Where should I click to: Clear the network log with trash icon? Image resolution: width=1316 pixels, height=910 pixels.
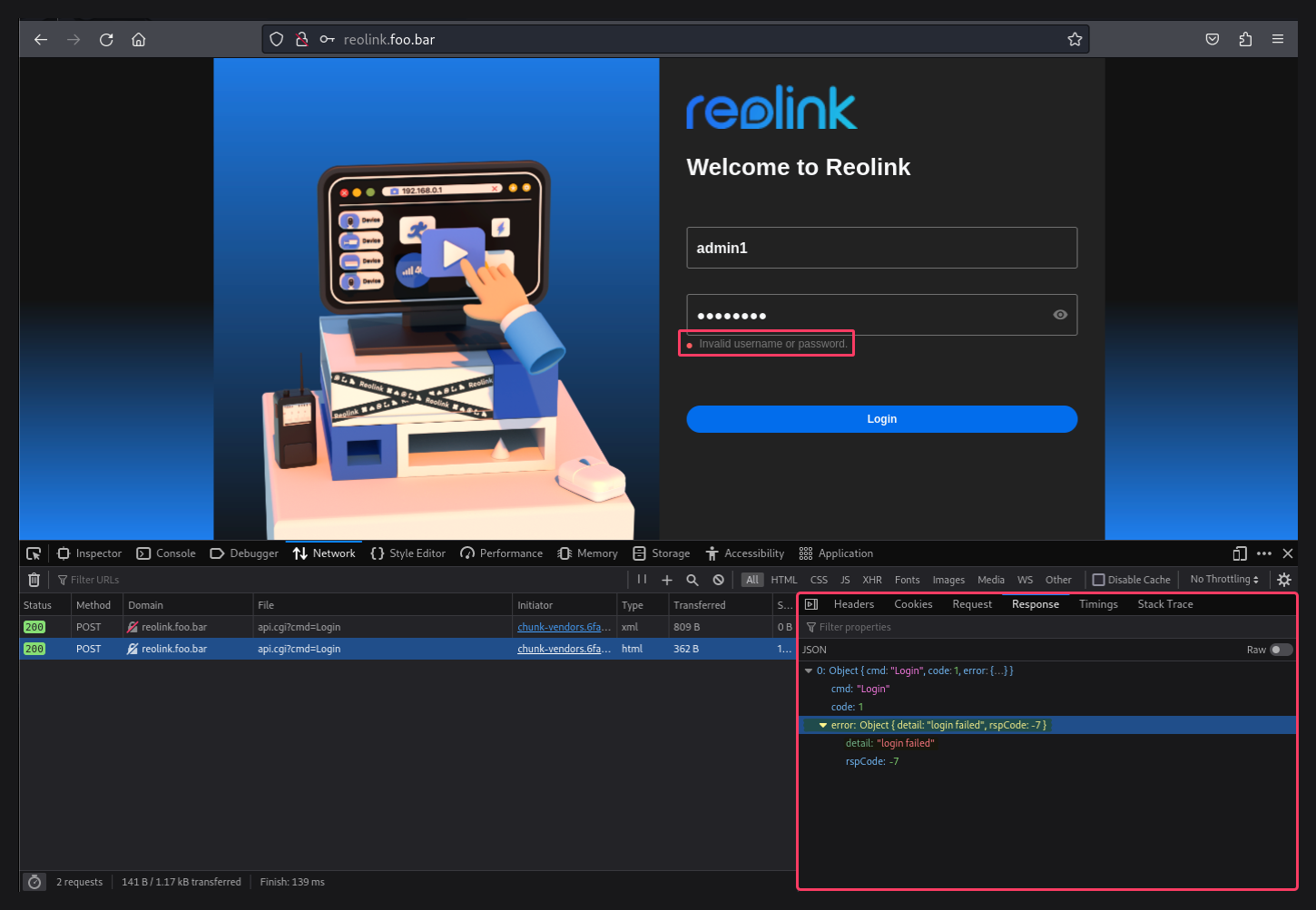pyautogui.click(x=34, y=580)
